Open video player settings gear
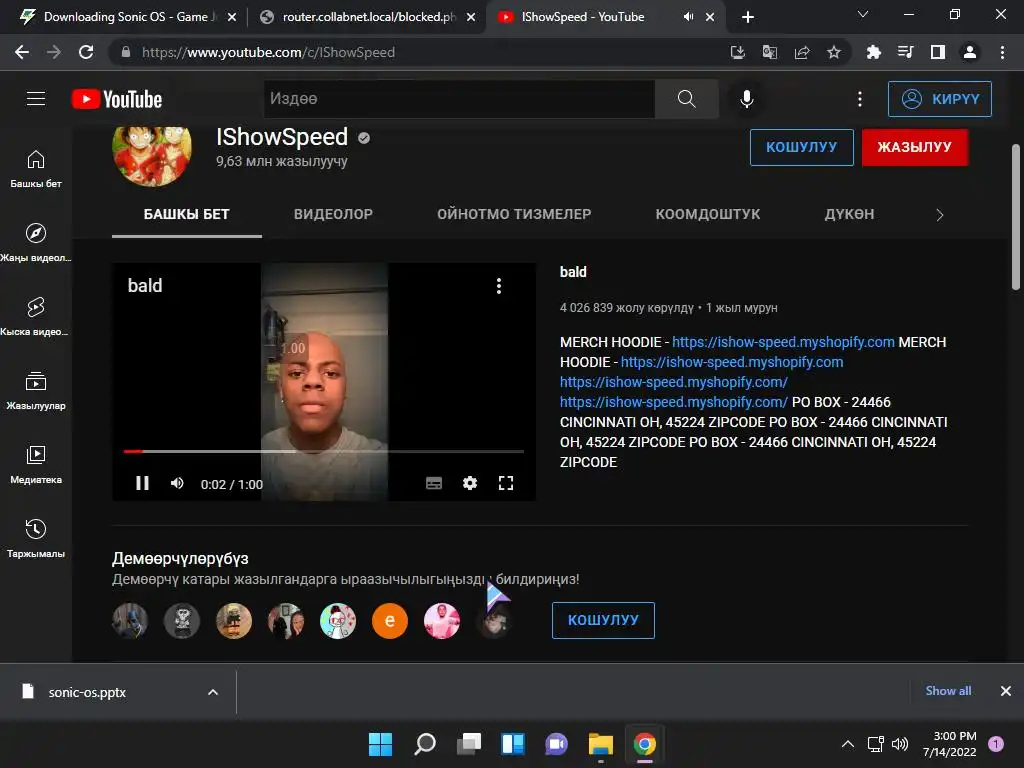 point(470,483)
